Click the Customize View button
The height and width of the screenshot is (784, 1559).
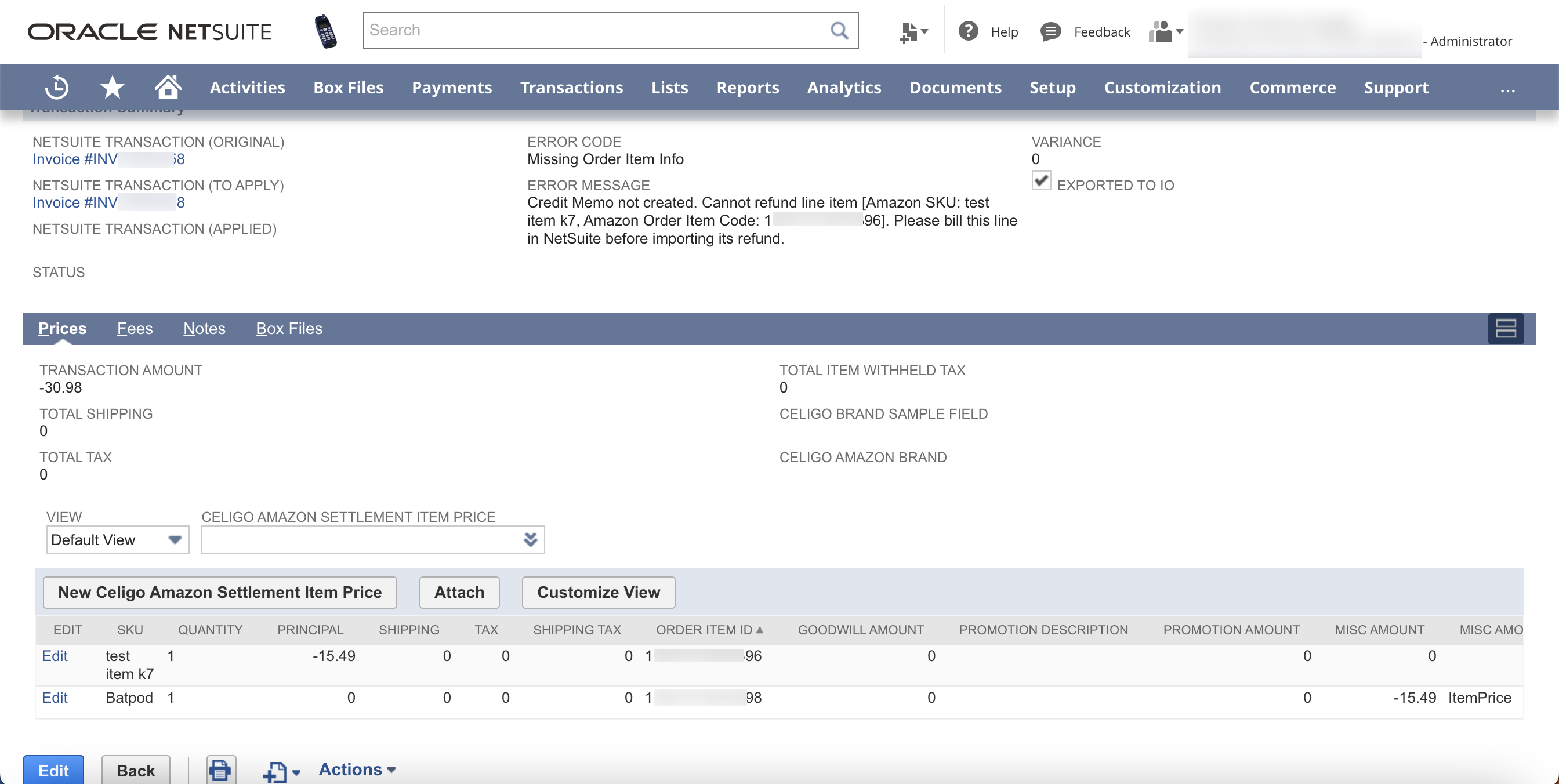click(598, 592)
